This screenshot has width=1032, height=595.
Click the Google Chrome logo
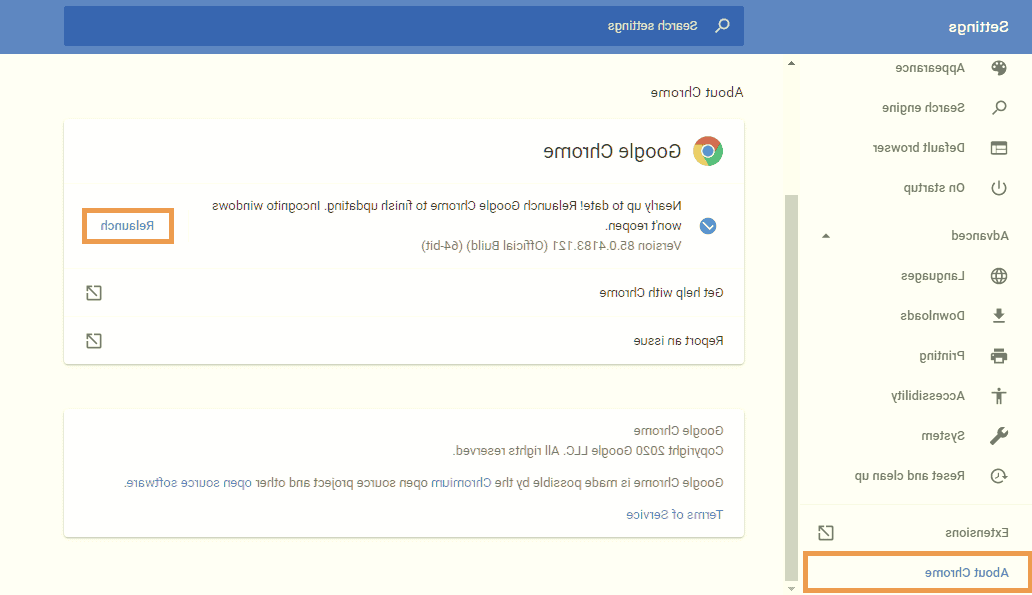pyautogui.click(x=708, y=151)
